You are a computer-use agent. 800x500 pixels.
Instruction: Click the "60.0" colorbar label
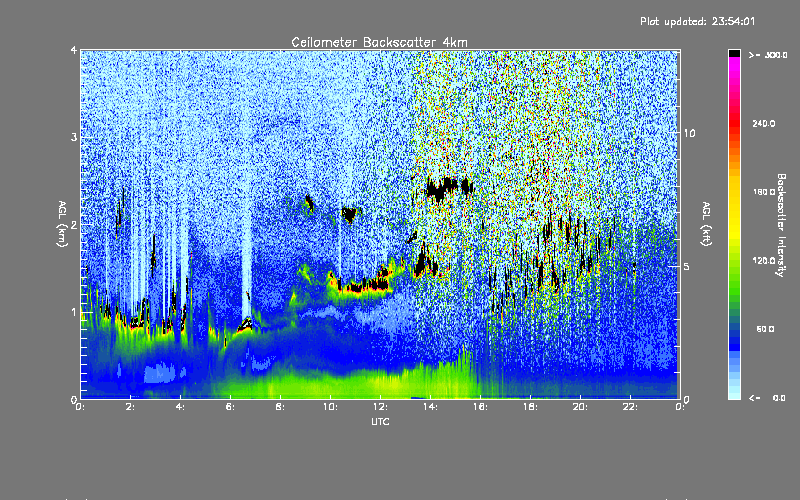[765, 329]
